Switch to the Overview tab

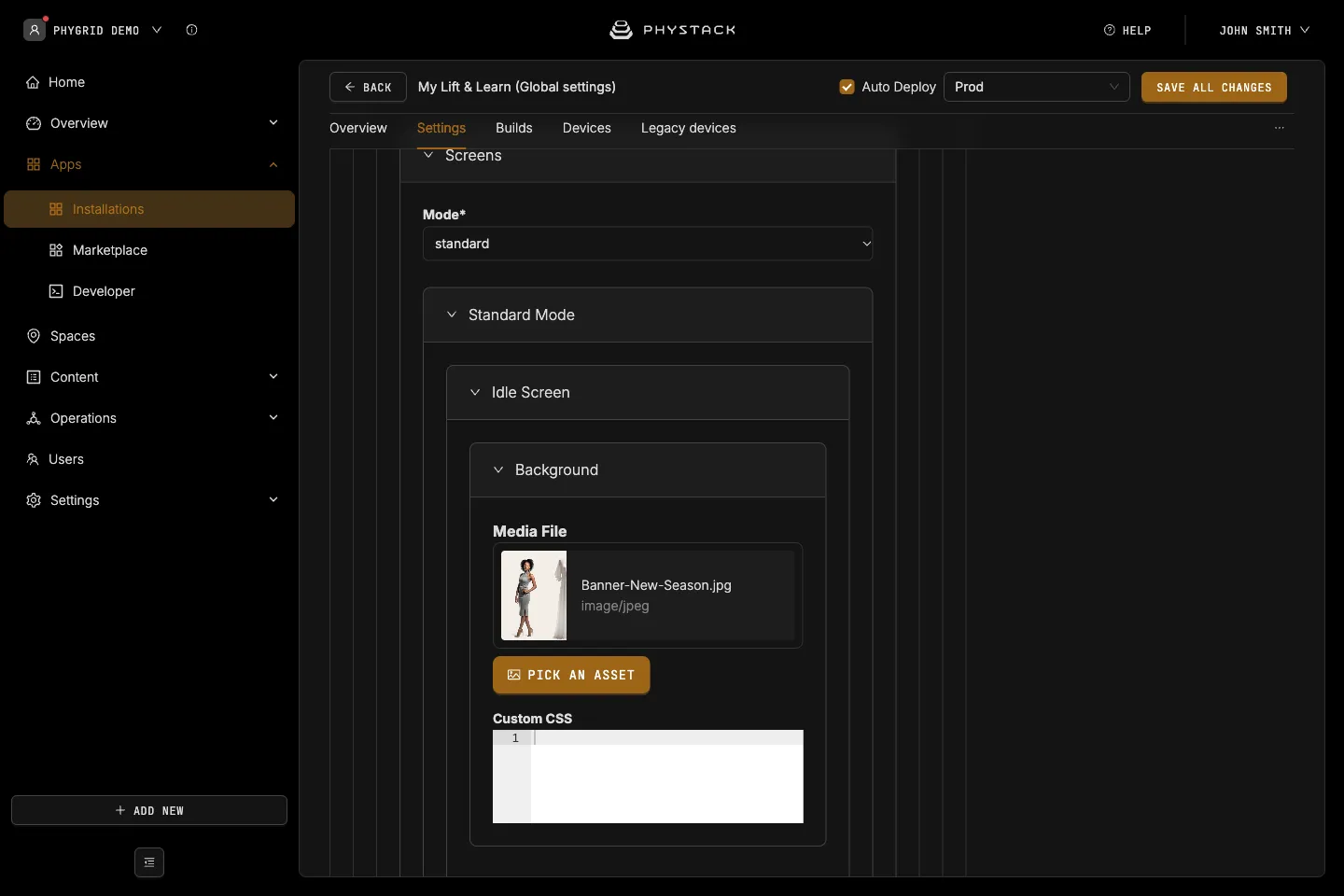point(358,128)
